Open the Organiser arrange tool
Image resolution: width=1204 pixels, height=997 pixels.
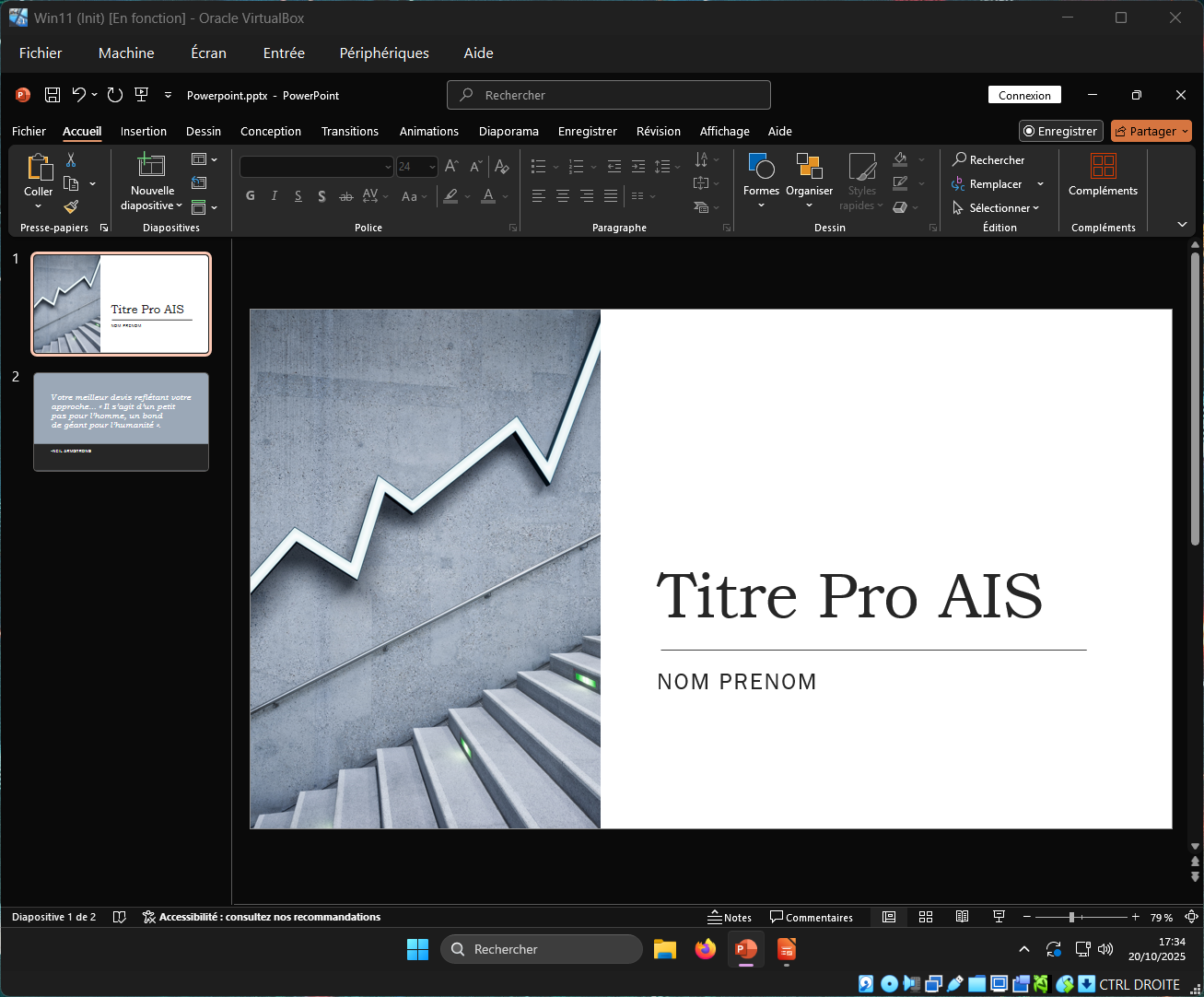click(x=809, y=167)
